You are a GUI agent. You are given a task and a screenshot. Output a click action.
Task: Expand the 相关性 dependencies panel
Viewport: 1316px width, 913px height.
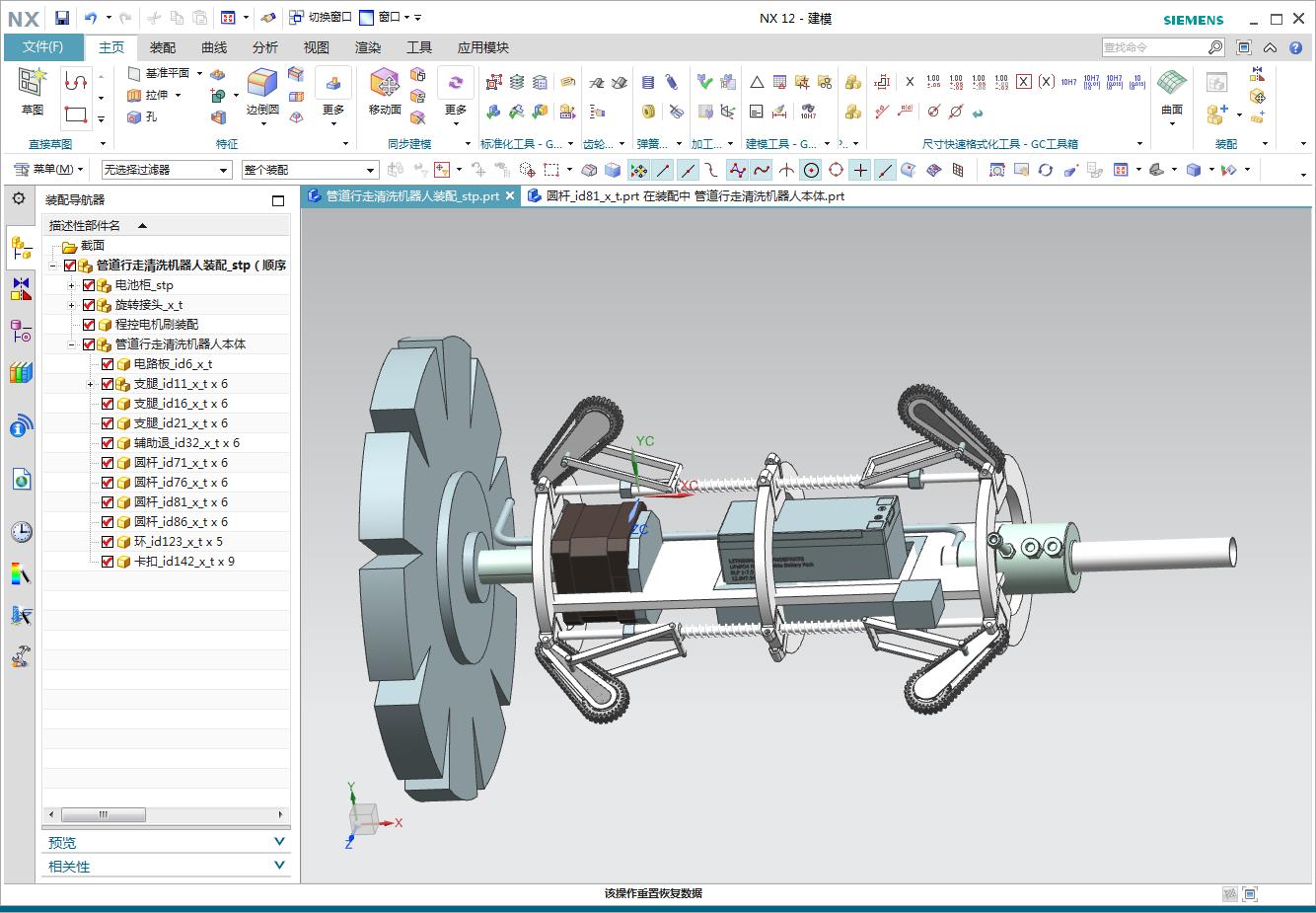167,866
